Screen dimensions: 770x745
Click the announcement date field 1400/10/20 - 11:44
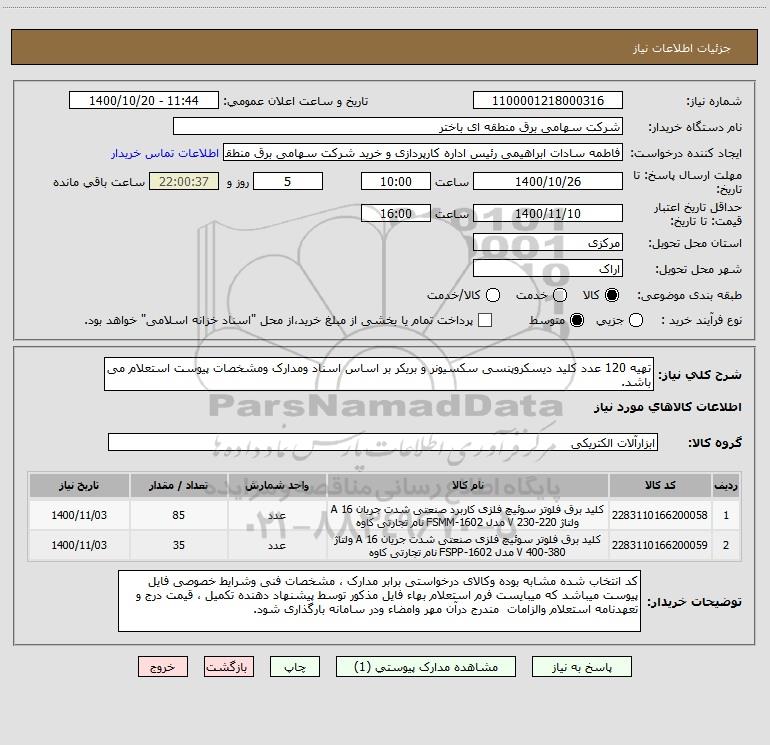(x=144, y=101)
